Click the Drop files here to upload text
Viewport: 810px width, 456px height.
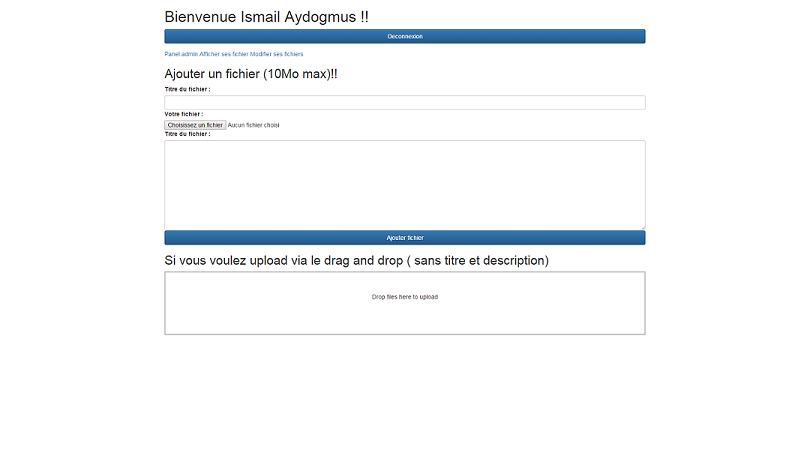[404, 297]
